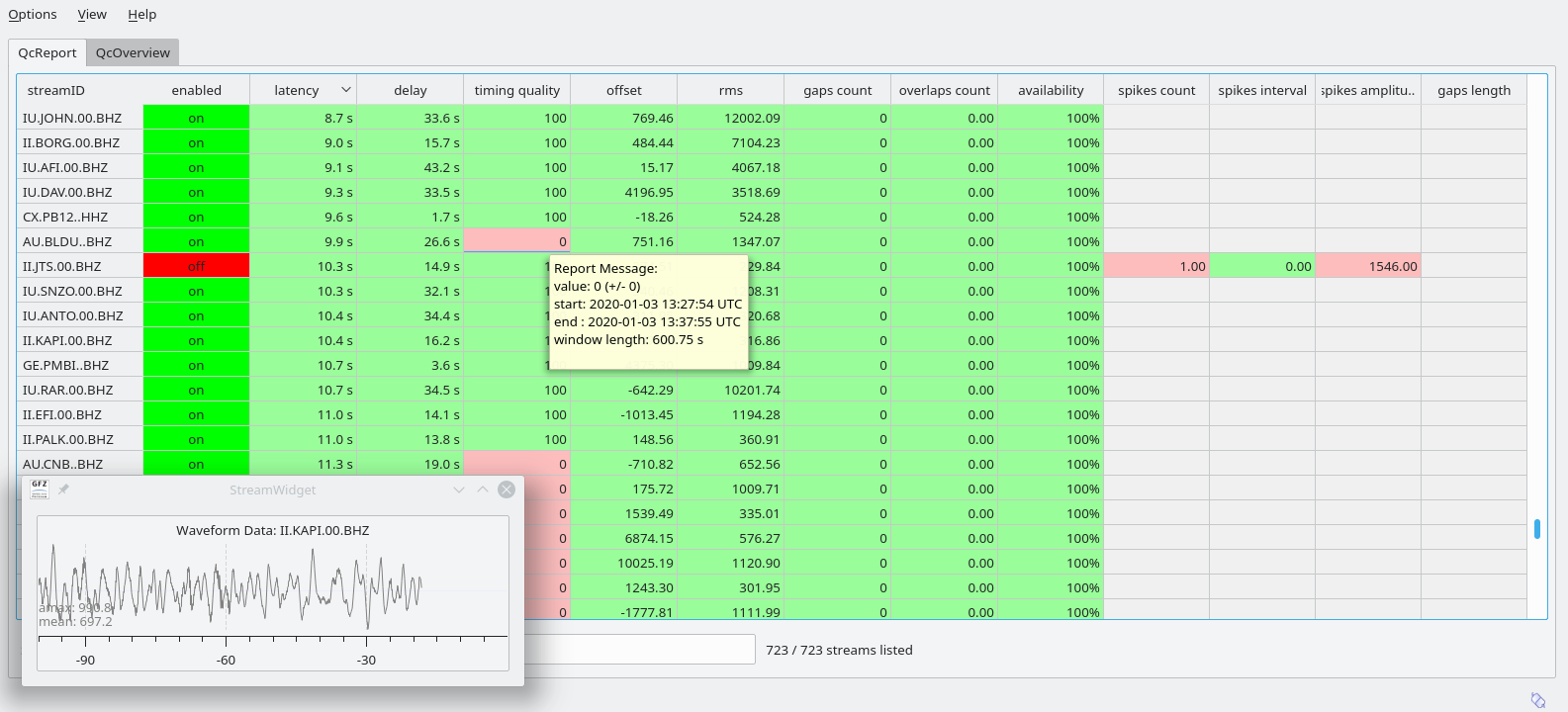This screenshot has width=1568, height=712.
Task: Close the StreamWidget waveform window
Action: click(x=507, y=489)
